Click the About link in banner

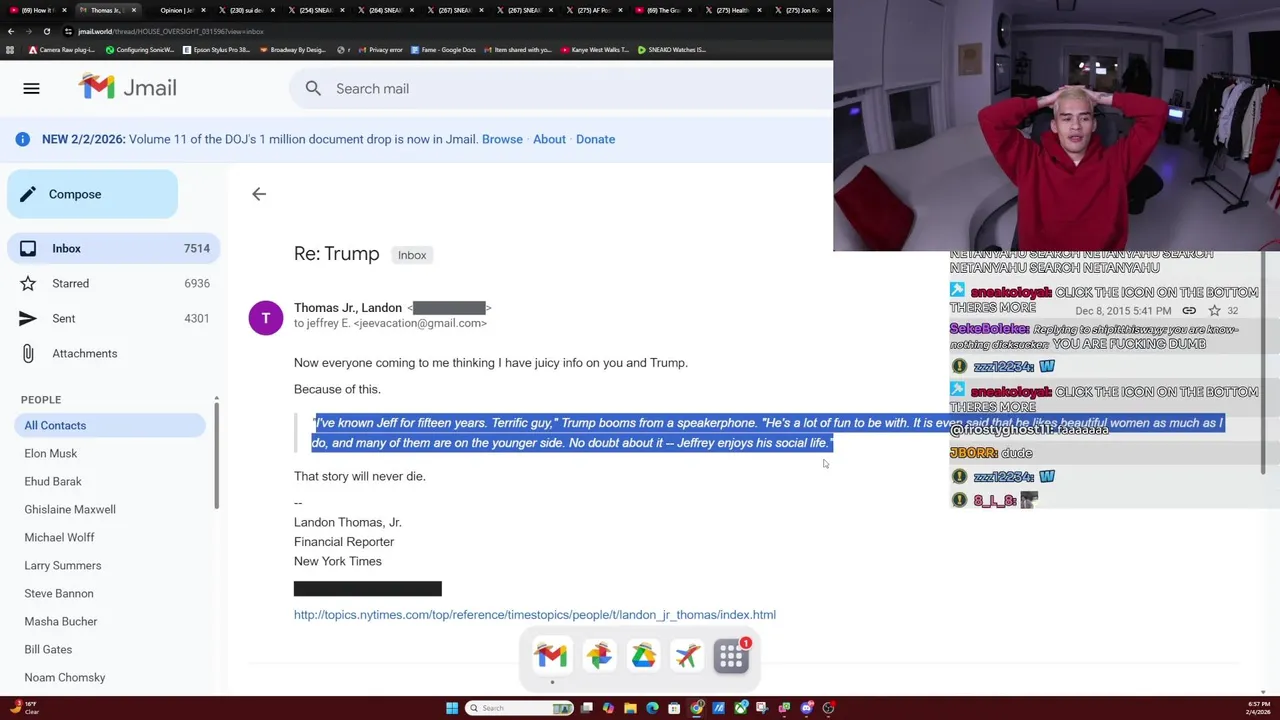click(549, 139)
